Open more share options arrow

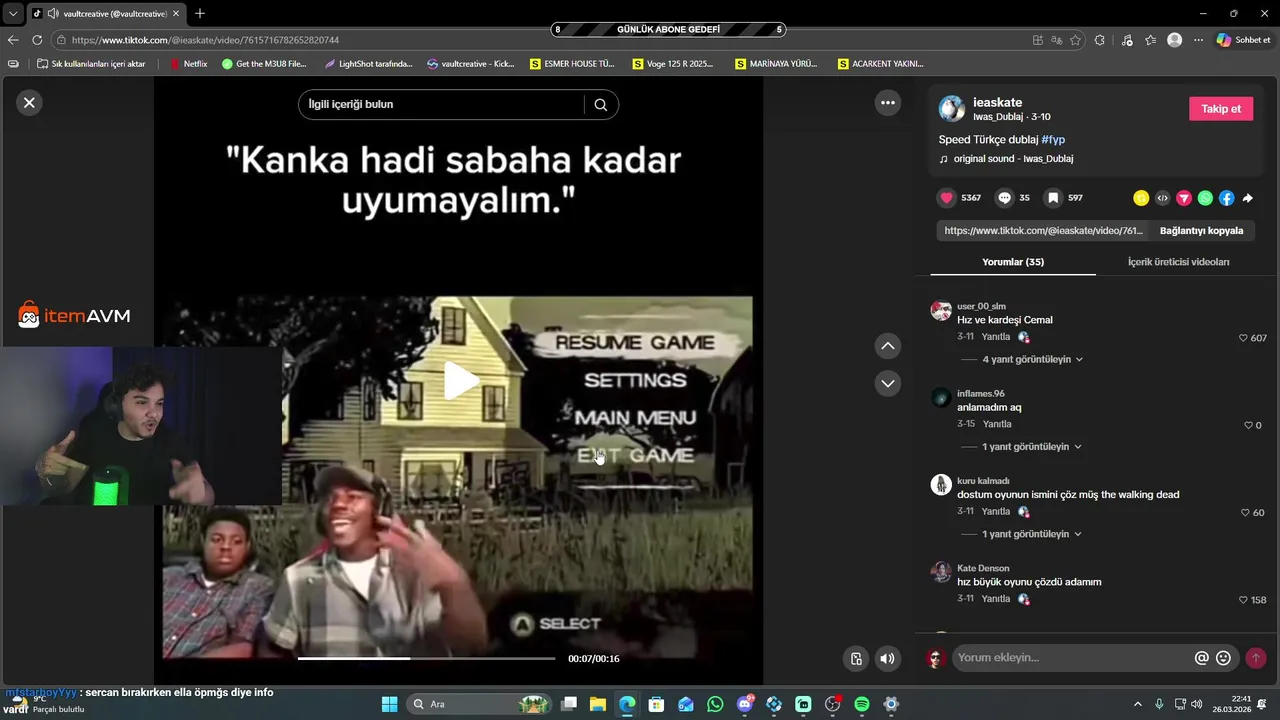(1247, 198)
